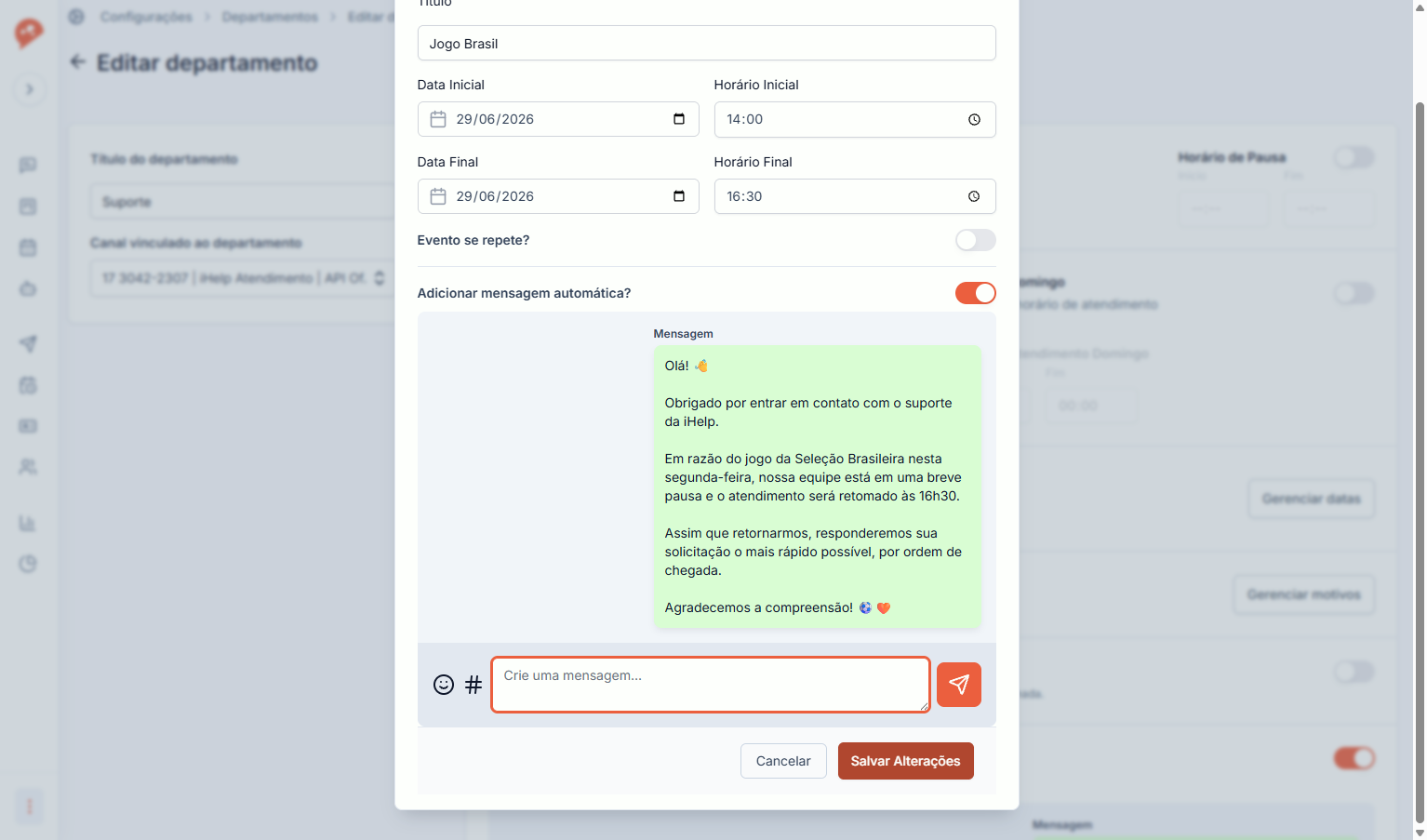Toggle the Domingo switch in the background page
This screenshot has height=840, width=1427.
coord(1354,293)
